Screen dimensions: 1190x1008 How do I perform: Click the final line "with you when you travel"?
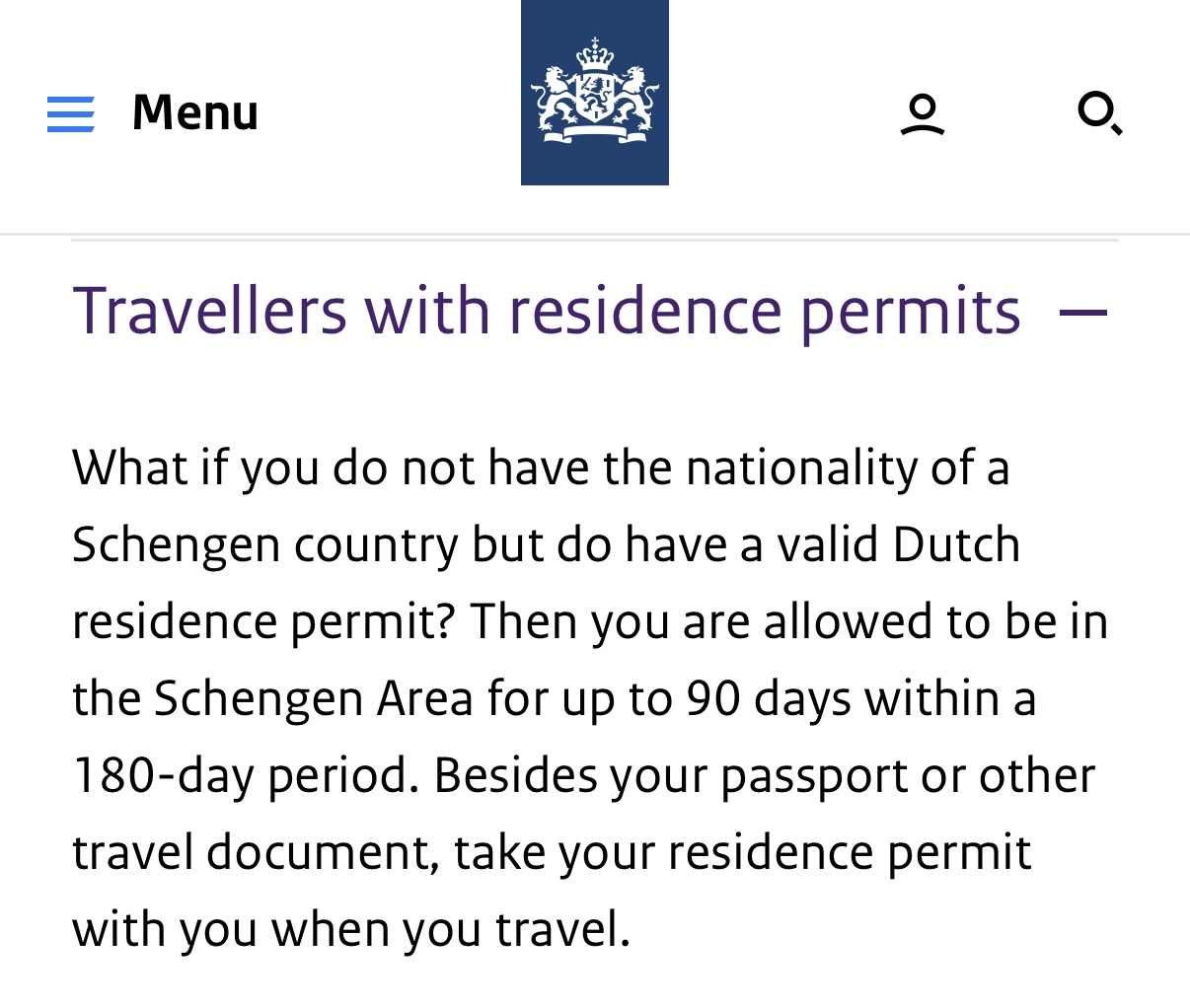pos(350,929)
